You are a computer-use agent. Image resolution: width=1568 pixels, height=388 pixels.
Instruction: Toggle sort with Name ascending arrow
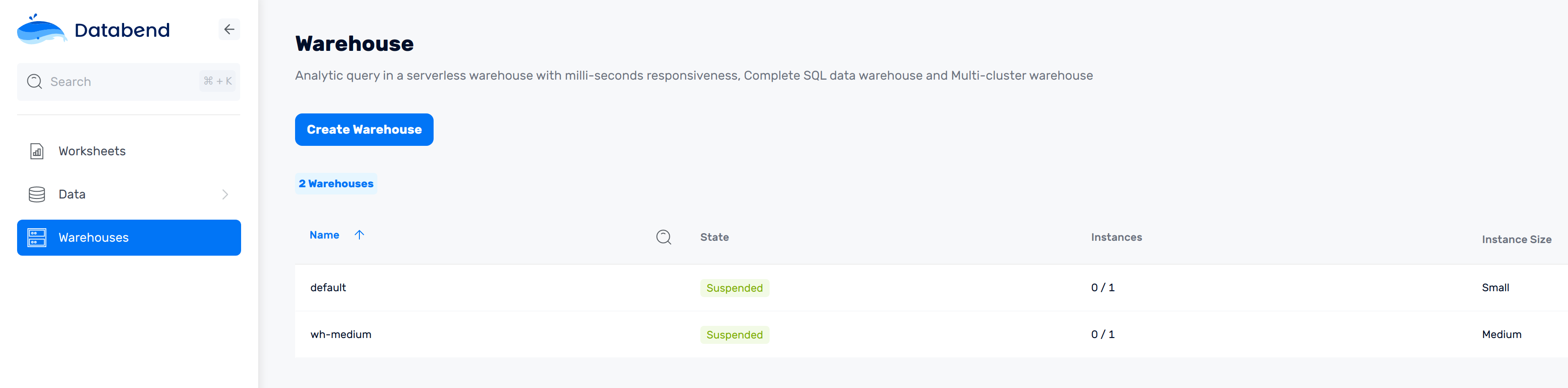[359, 235]
